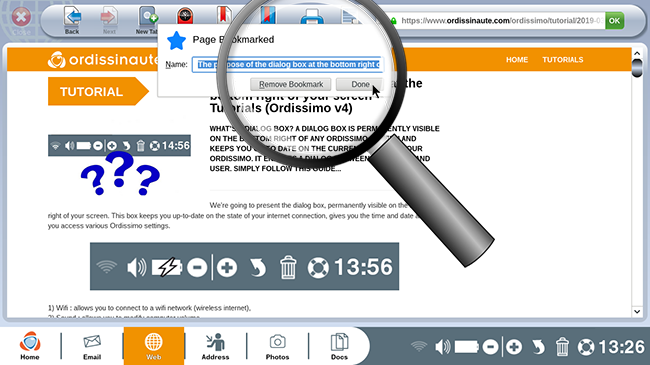Go to HOME in the site header
Viewport: 650px width, 365px height.
(517, 60)
